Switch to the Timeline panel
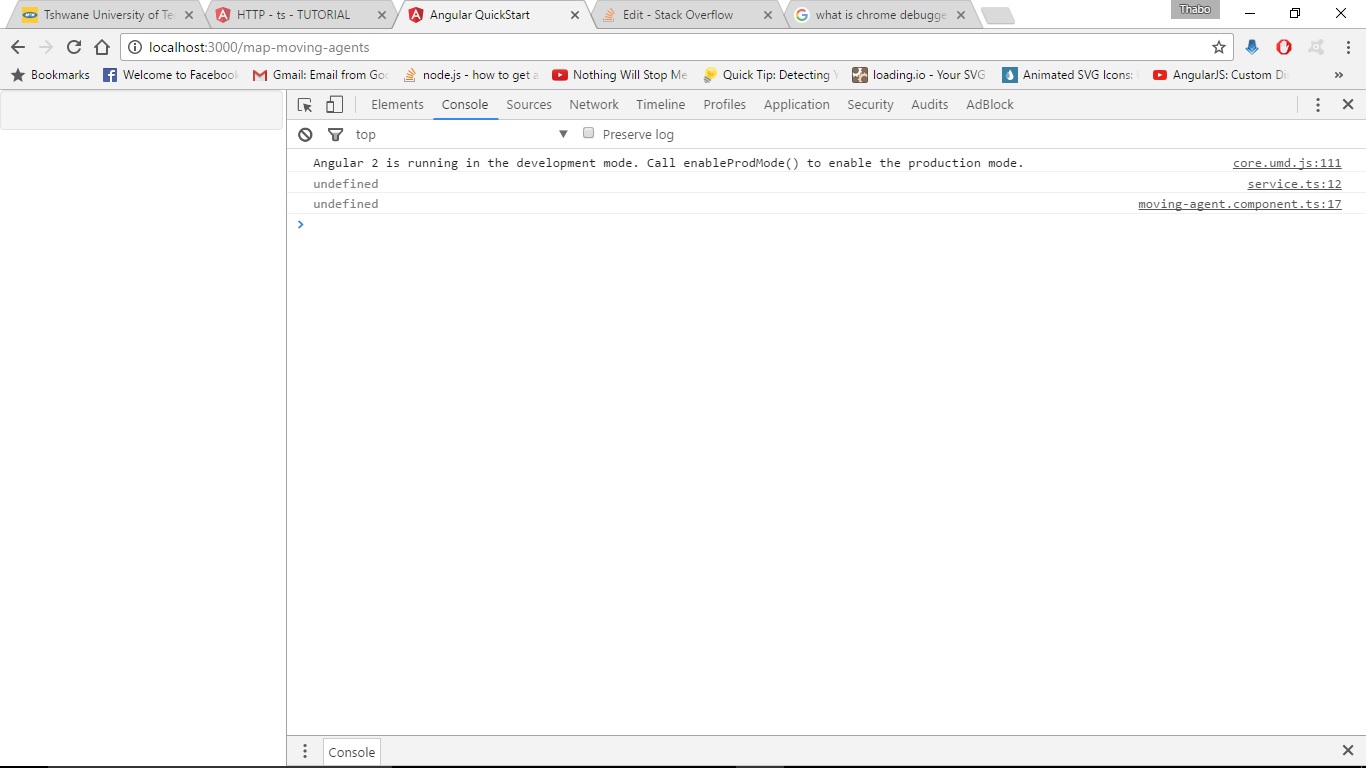 (661, 105)
